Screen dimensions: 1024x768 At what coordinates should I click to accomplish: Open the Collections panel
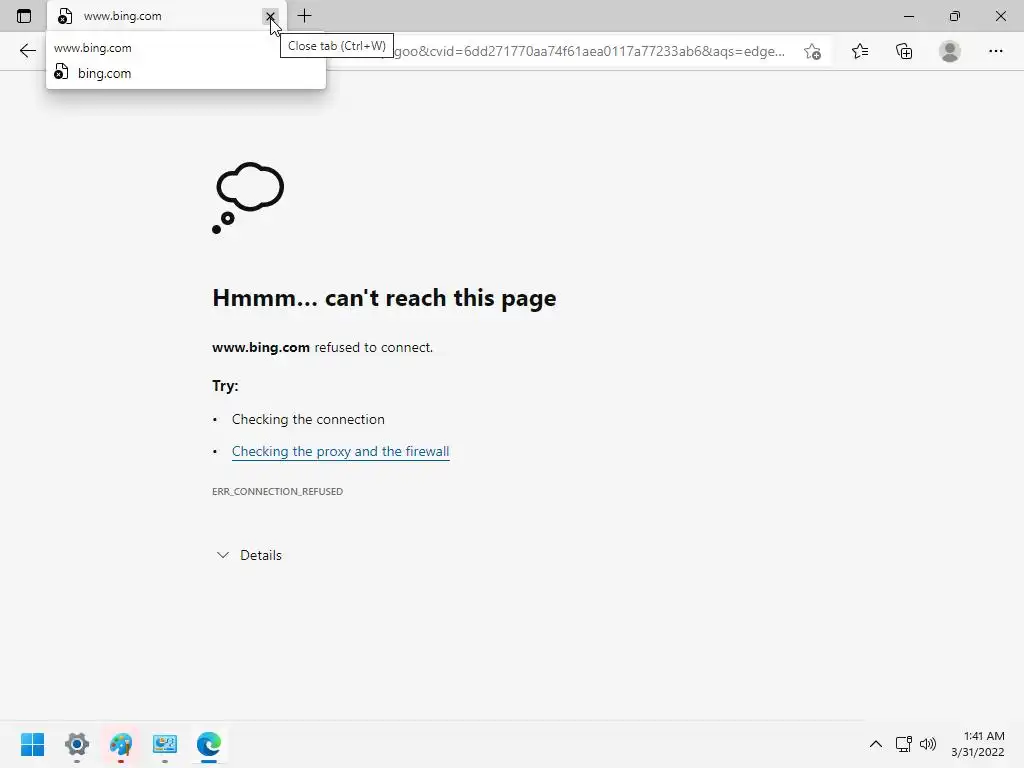point(904,51)
